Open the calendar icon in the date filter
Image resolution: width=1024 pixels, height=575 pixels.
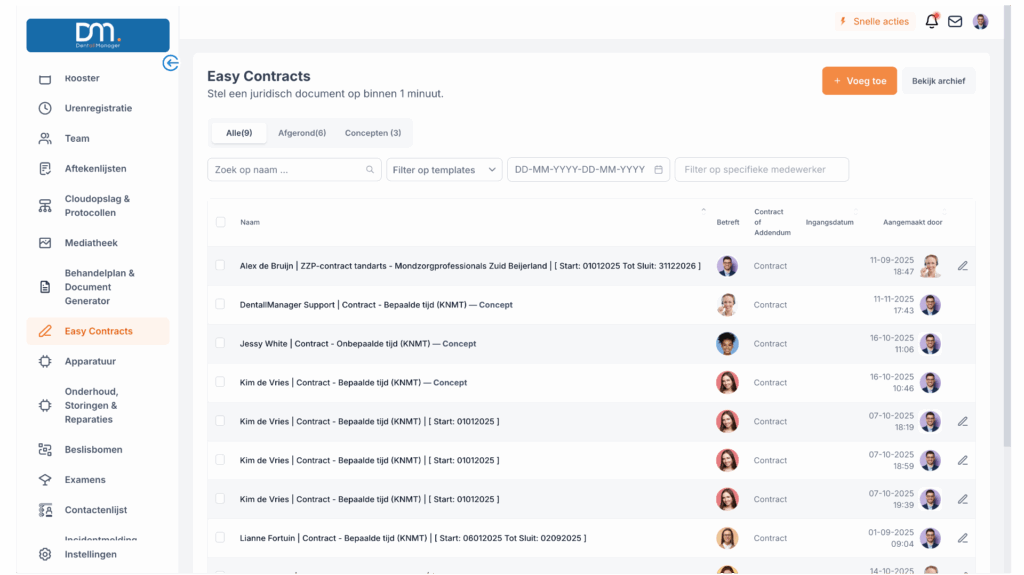click(x=658, y=170)
